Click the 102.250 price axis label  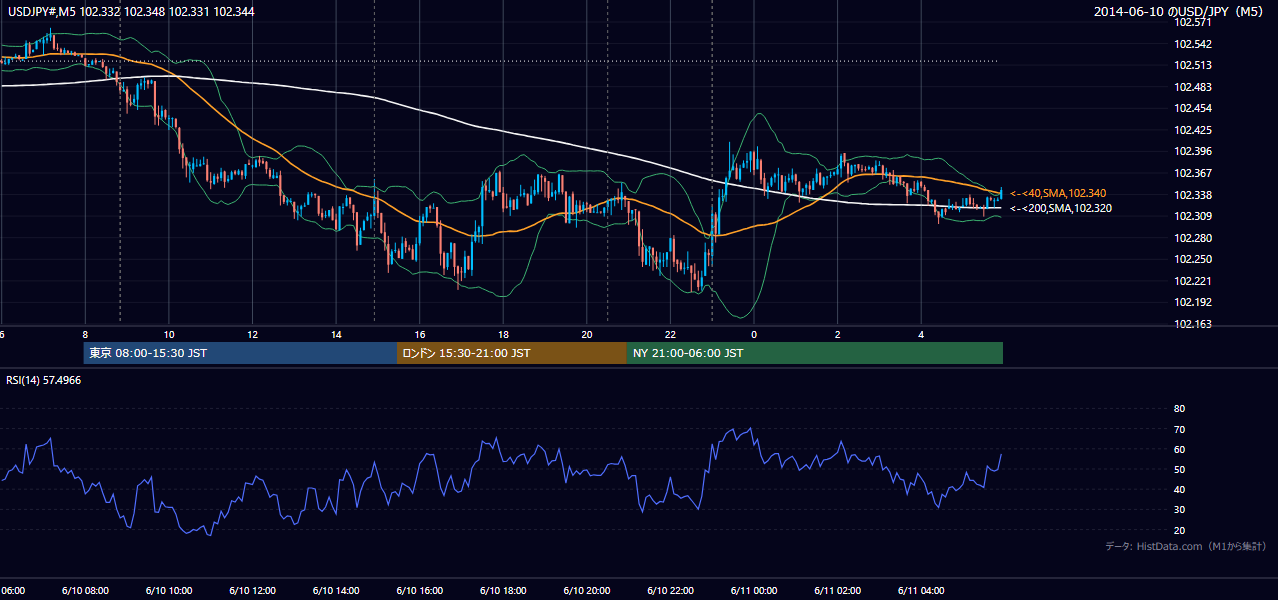tap(1193, 259)
